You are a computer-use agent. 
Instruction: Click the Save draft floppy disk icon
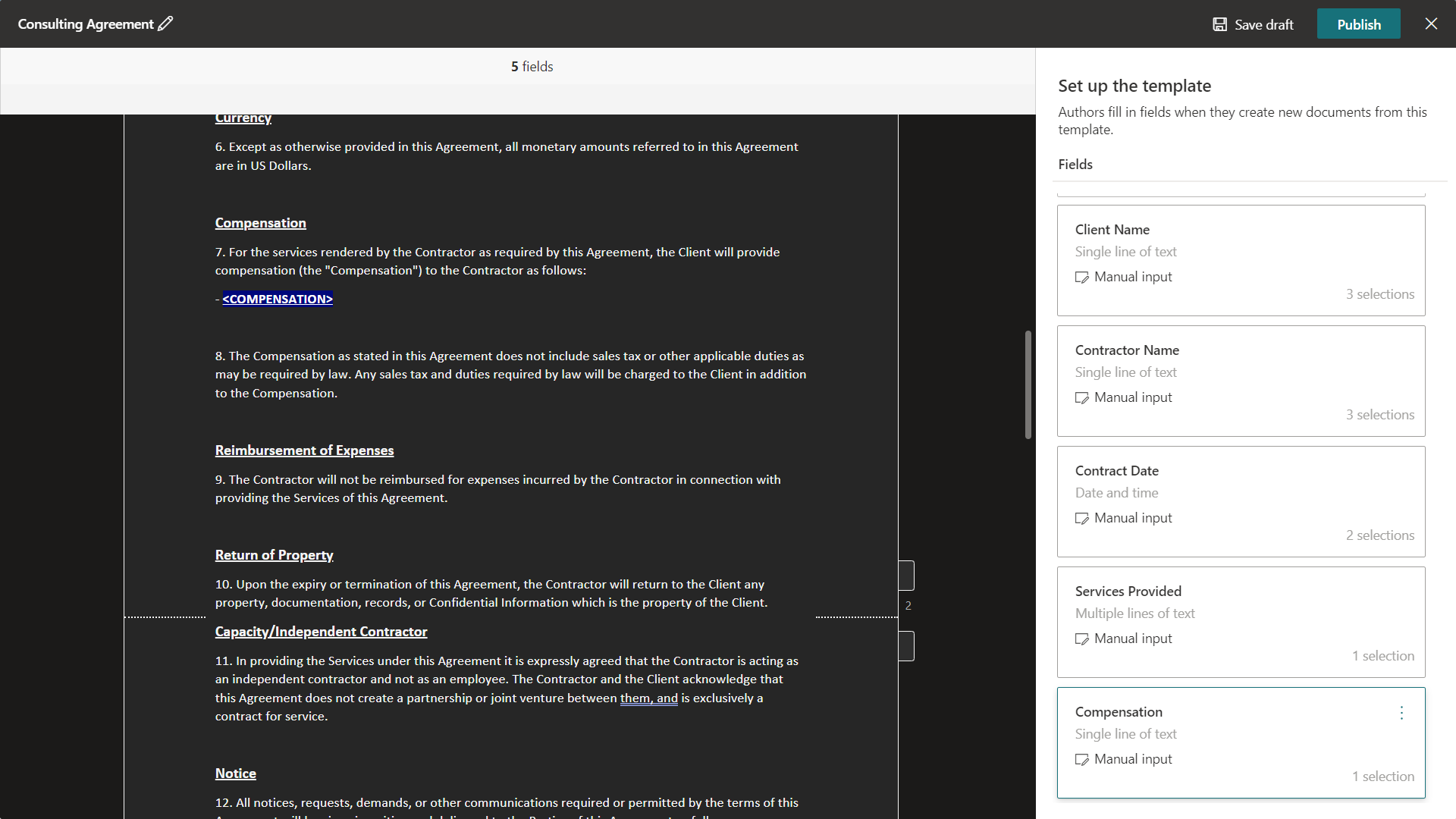(x=1219, y=24)
